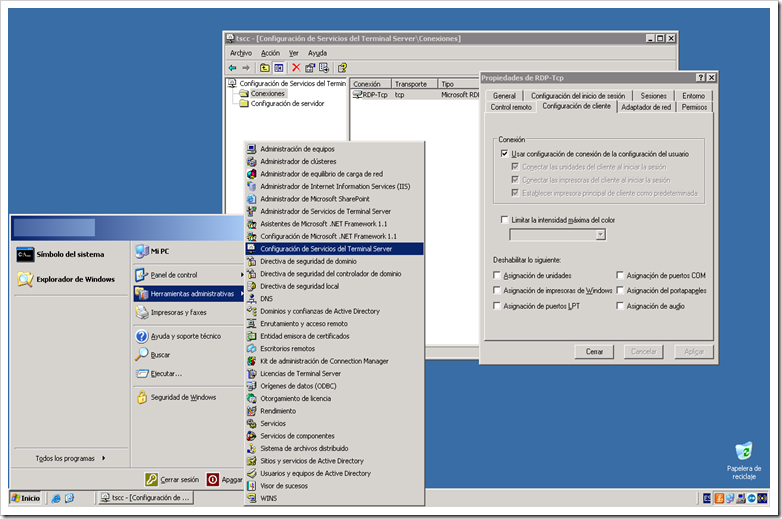Switch to the Sesiones tab

653,96
